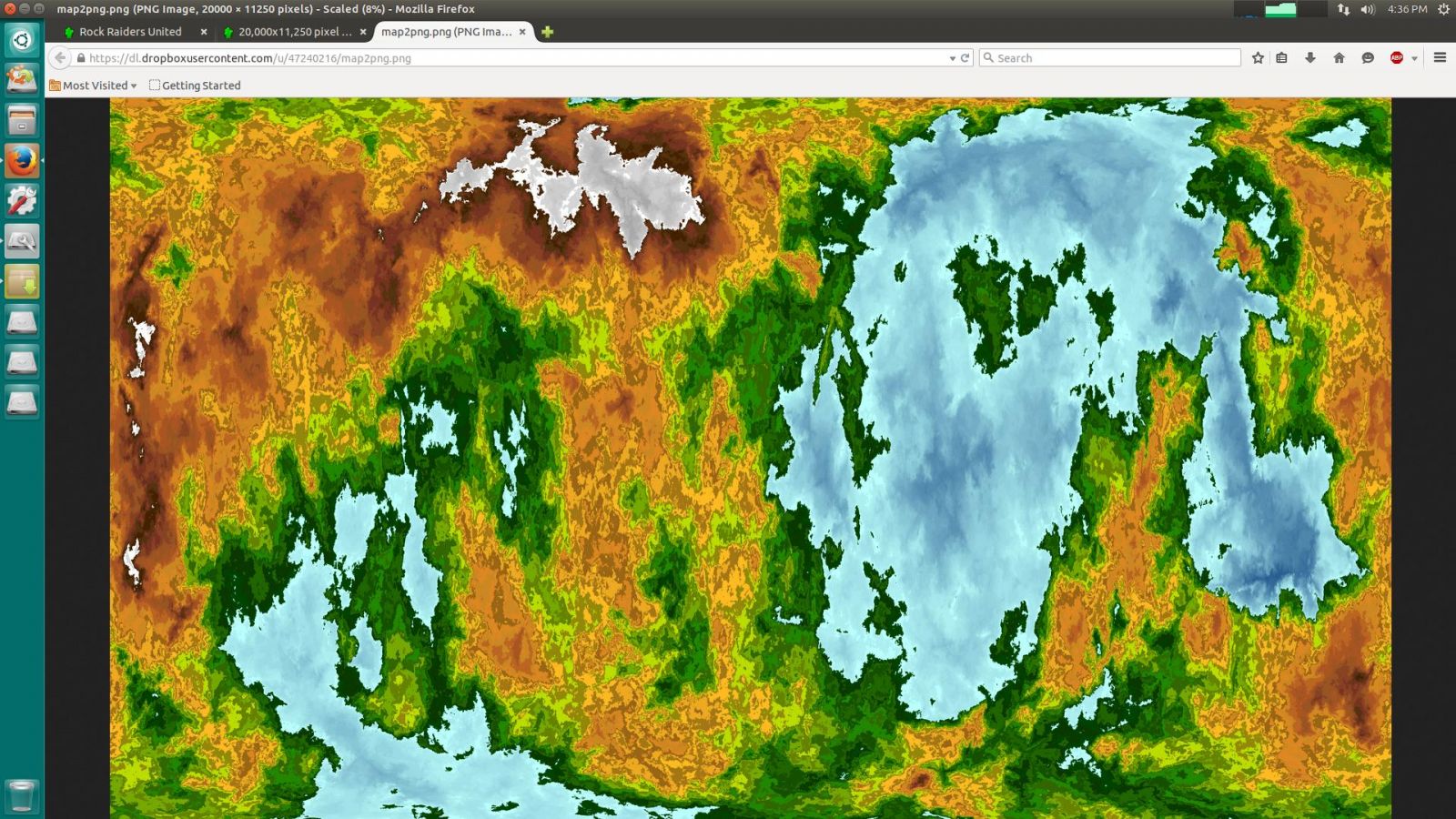This screenshot has width=1456, height=819.
Task: Click the lock site identity icon
Action: [x=81, y=57]
